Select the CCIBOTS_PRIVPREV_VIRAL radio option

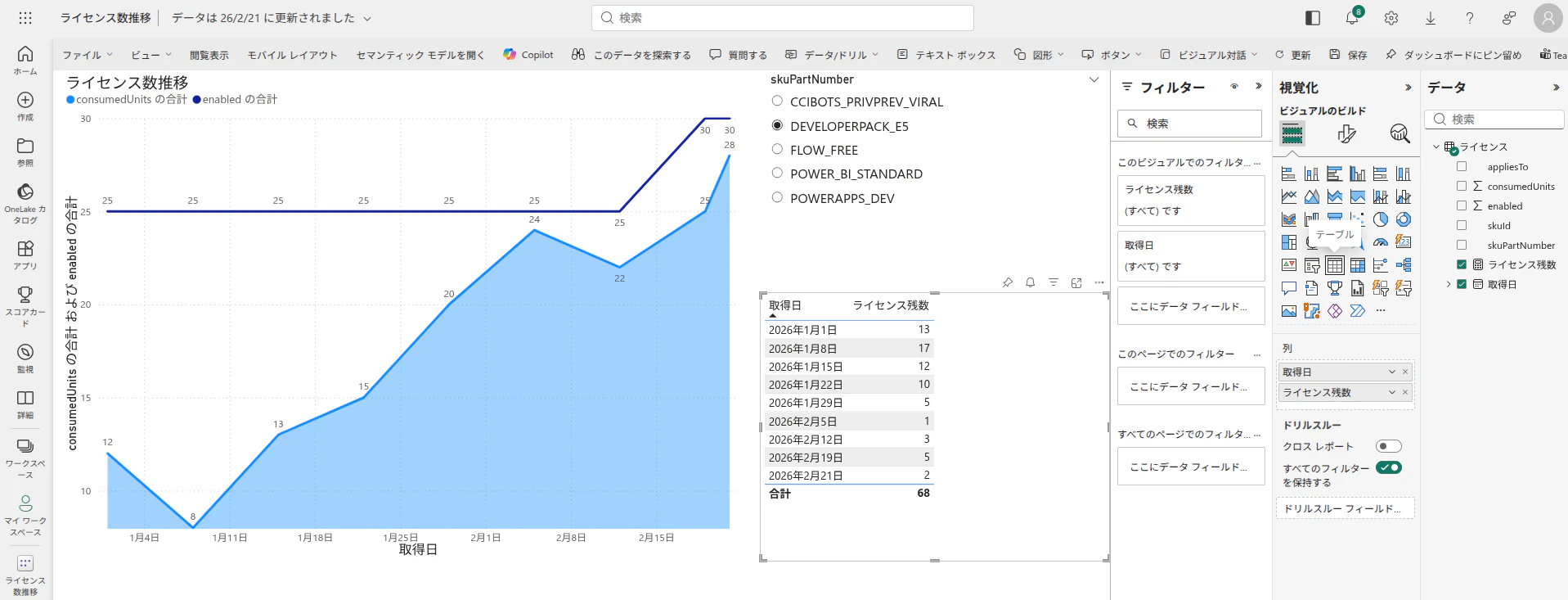tap(777, 101)
